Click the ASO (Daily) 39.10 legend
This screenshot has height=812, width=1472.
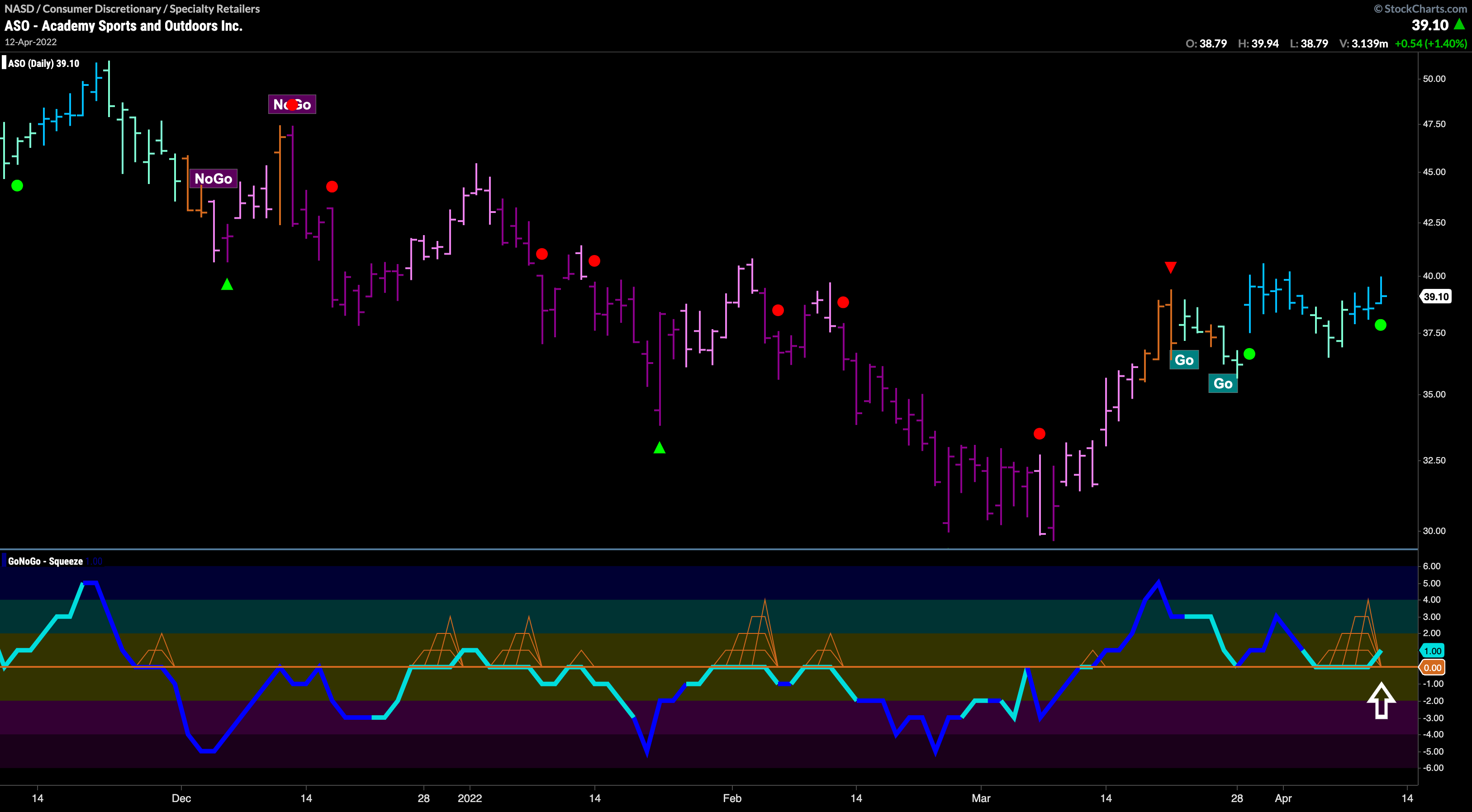point(43,63)
